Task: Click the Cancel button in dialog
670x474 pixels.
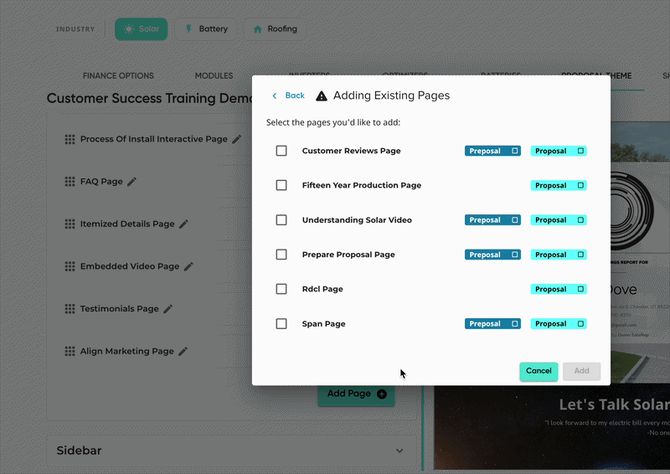Action: 538,371
